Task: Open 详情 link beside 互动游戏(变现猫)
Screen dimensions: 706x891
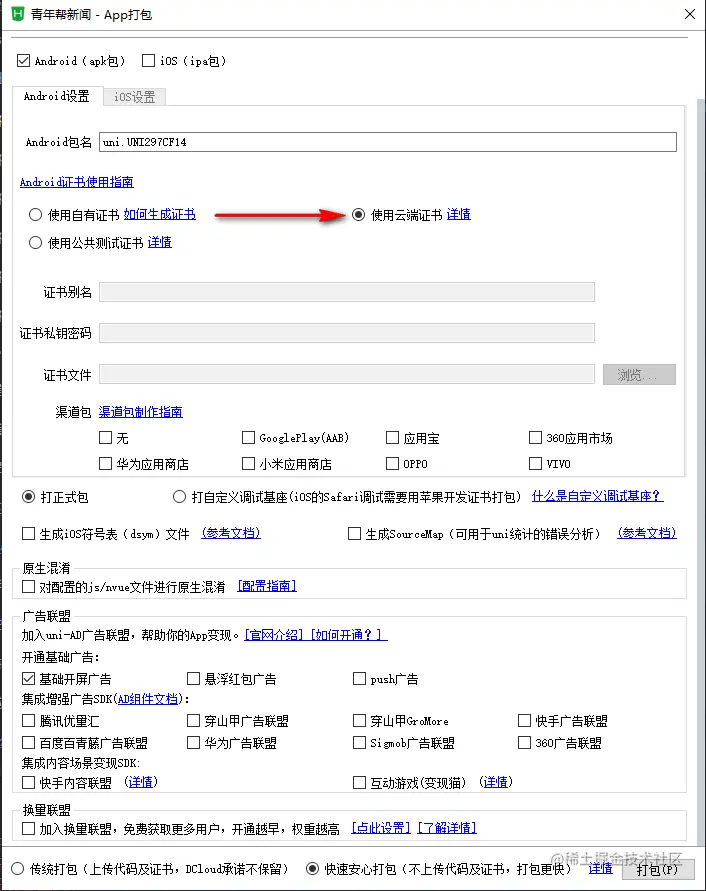Action: coord(496,782)
